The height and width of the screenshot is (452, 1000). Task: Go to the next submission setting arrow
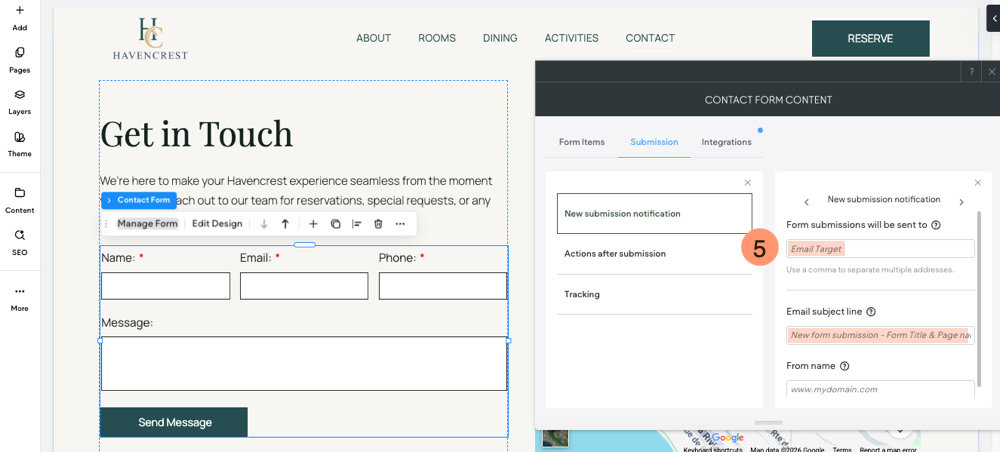(961, 202)
